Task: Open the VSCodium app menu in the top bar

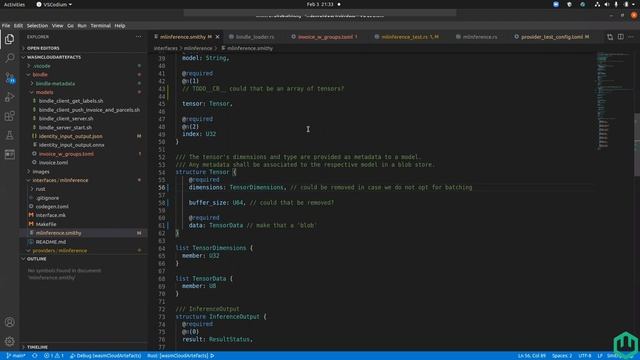Action: (54, 4)
